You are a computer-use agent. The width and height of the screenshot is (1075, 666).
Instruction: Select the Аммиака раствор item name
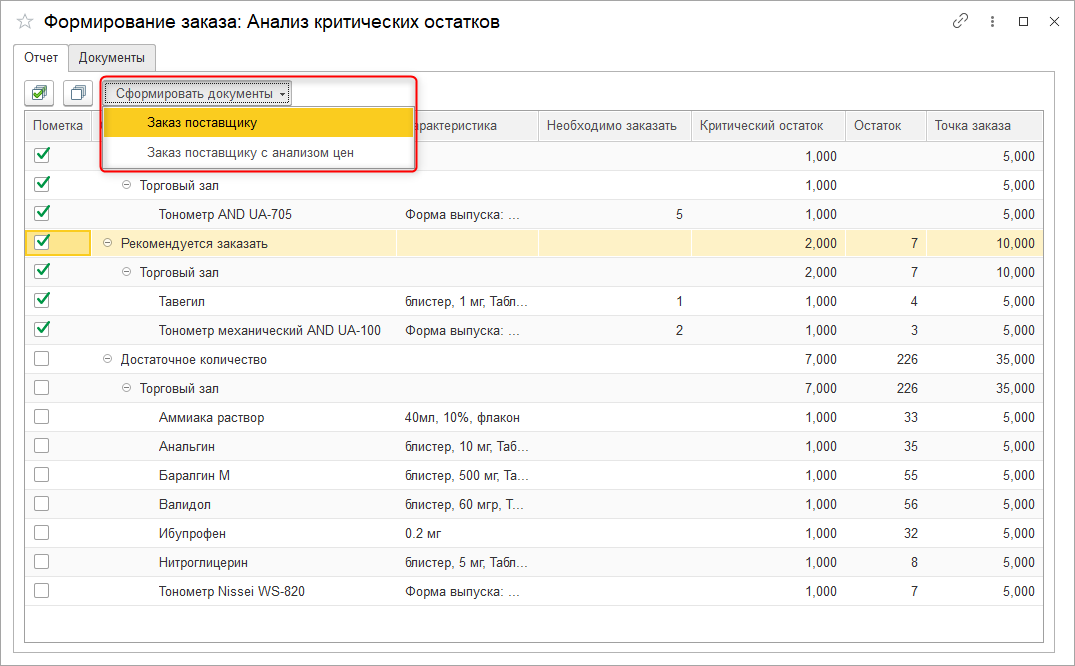tap(211, 418)
